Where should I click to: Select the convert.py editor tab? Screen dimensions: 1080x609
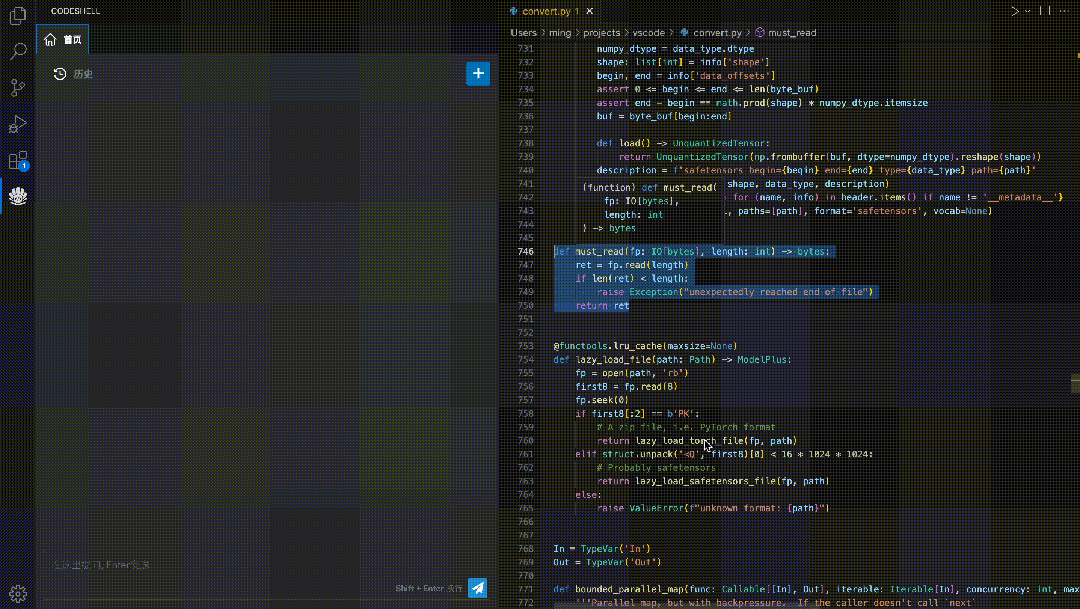point(550,11)
